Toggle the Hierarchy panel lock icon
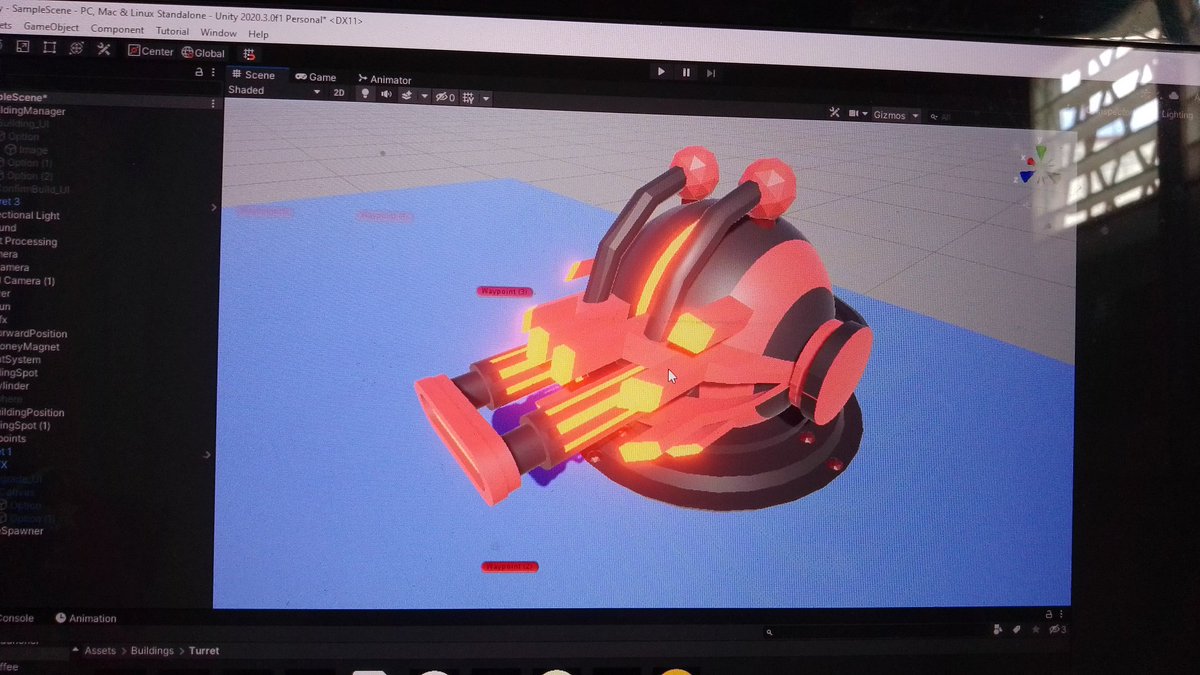 [x=199, y=73]
